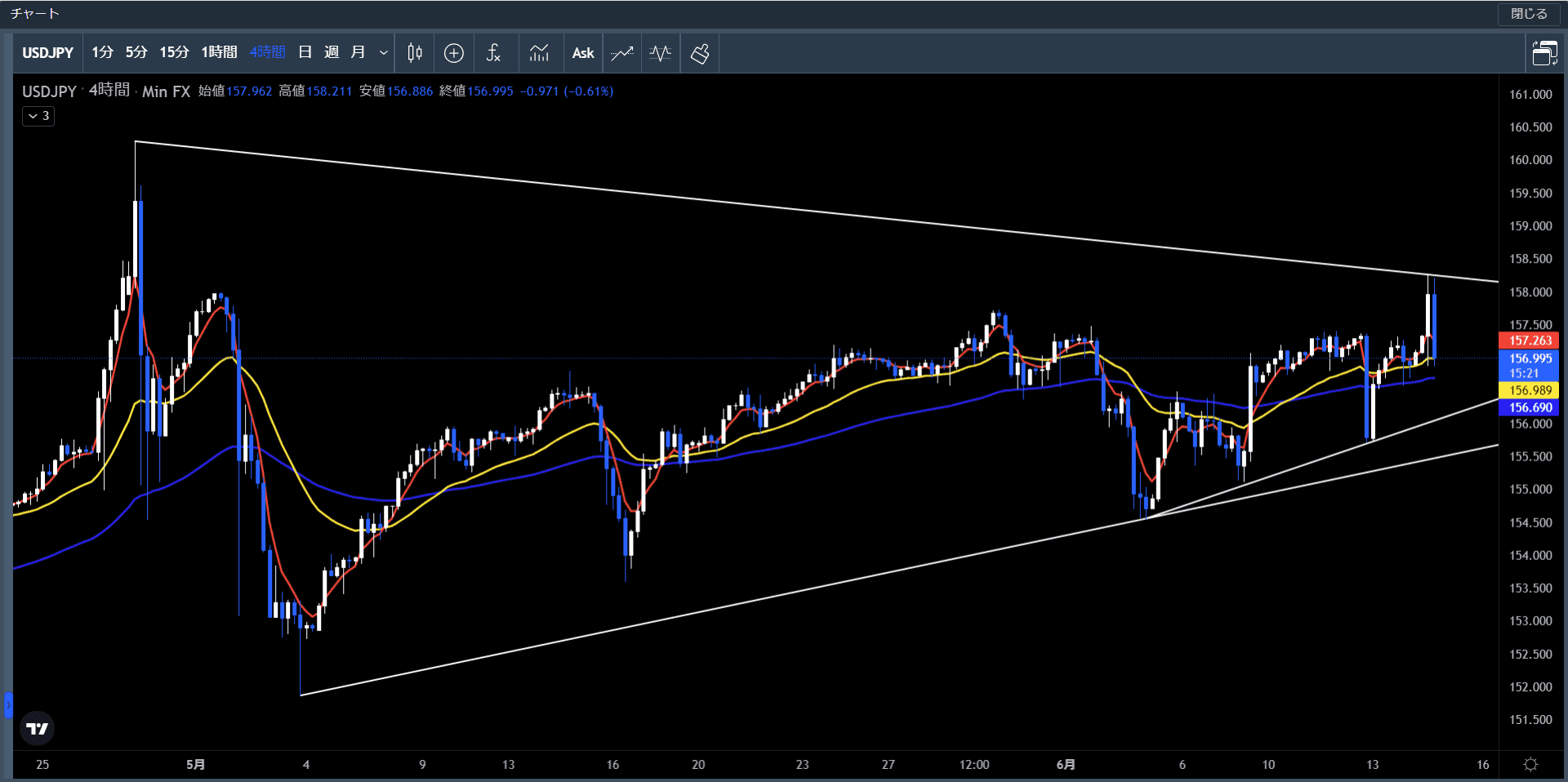
Task: Click the dark blue 156.690 price label
Action: point(1530,407)
